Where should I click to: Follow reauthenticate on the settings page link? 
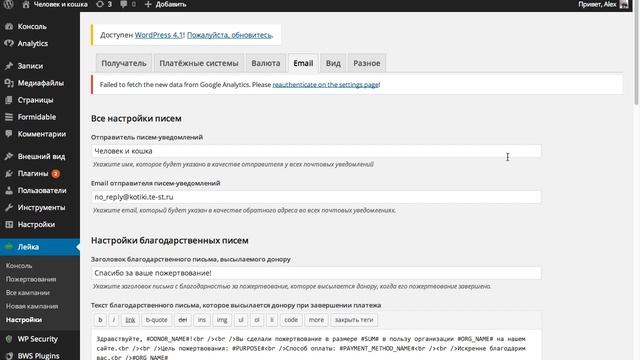[x=325, y=85]
